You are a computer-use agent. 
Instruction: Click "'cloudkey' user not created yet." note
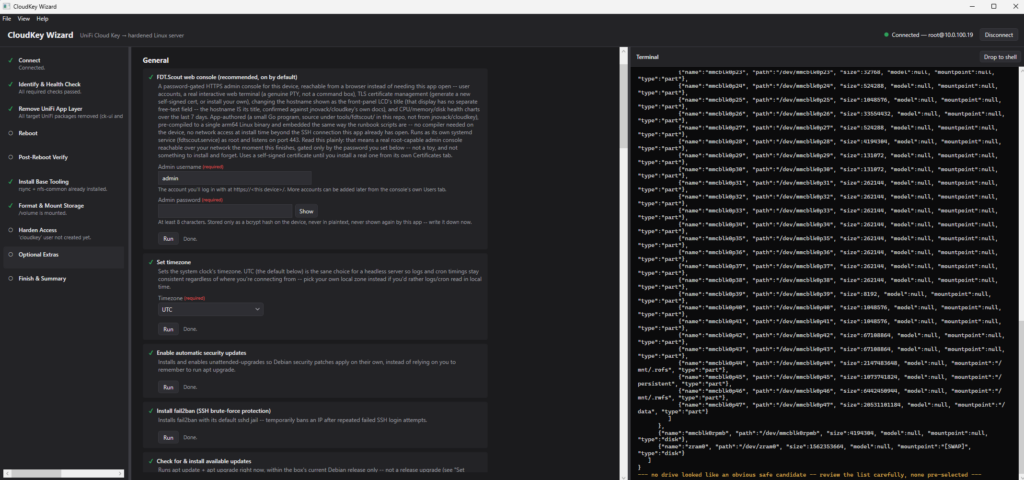click(54, 238)
